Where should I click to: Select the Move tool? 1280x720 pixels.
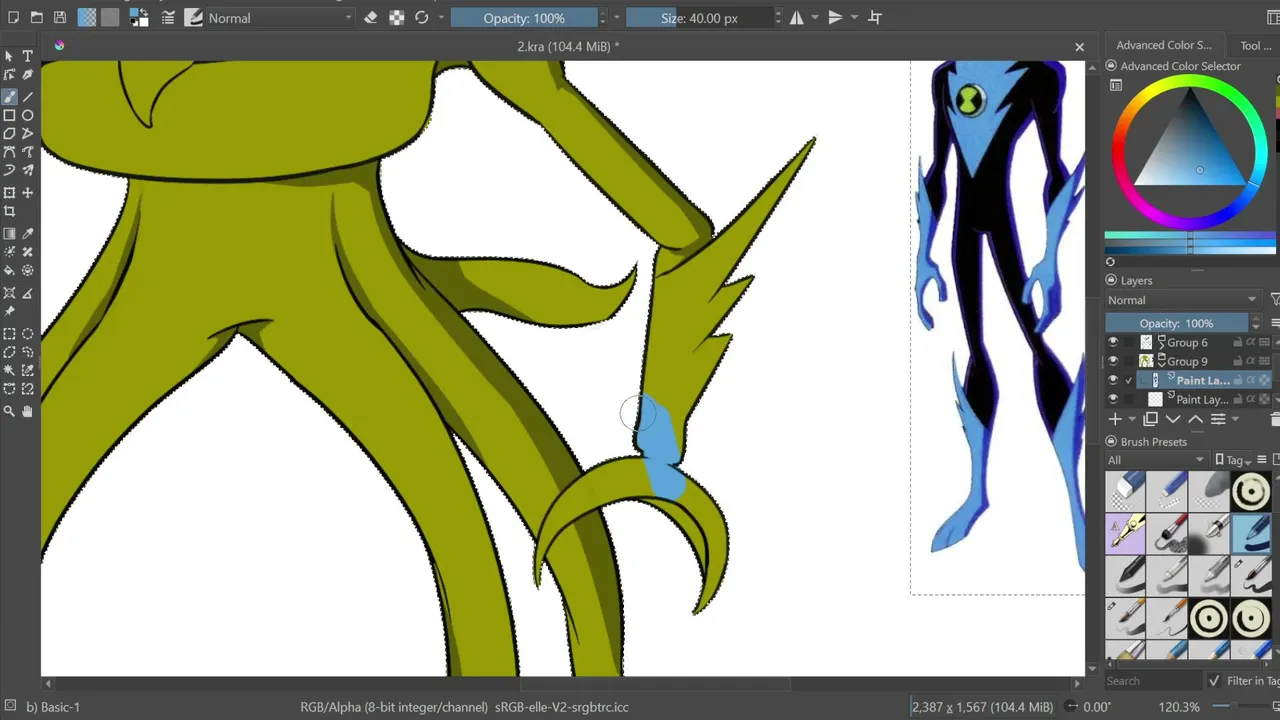[x=28, y=193]
